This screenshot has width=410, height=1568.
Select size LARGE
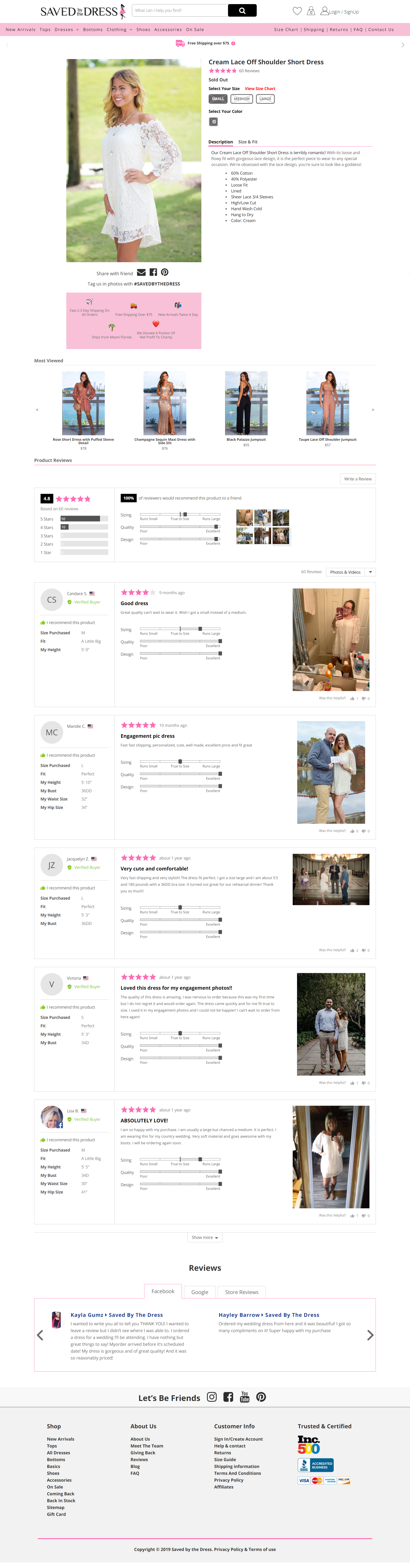tap(265, 99)
